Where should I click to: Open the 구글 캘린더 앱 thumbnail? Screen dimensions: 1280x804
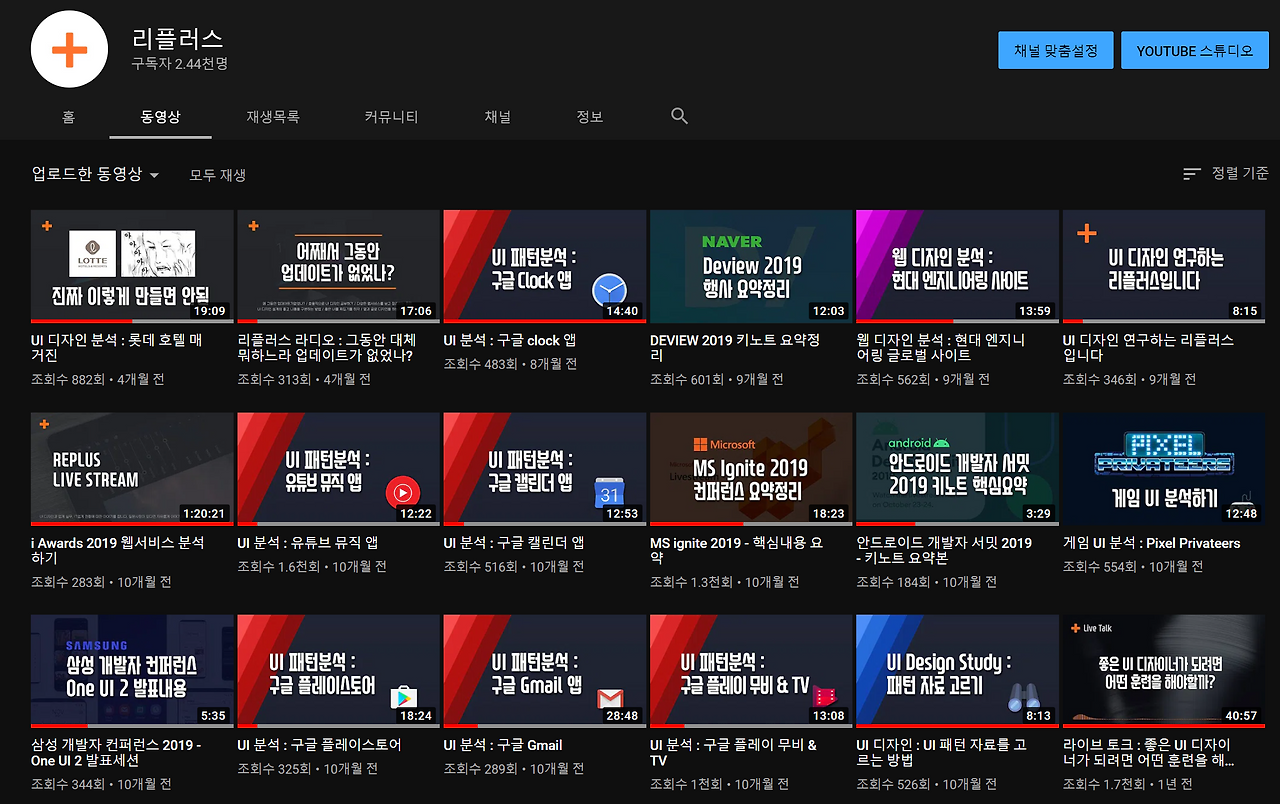pyautogui.click(x=545, y=469)
